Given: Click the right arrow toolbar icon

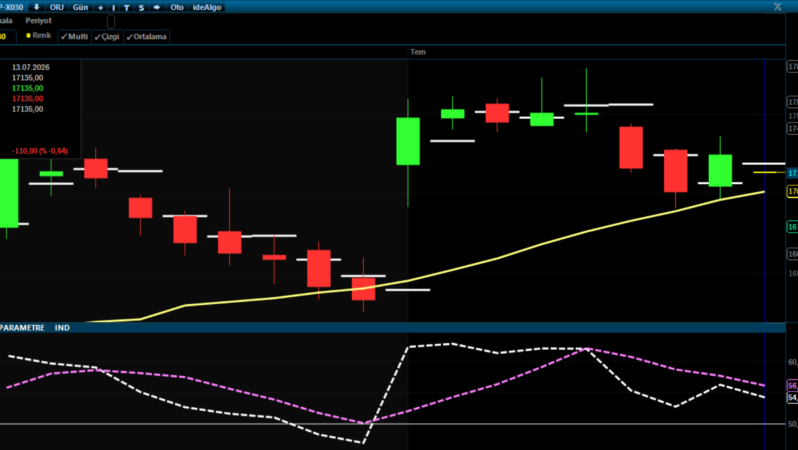Looking at the screenshot, I should (x=157, y=7).
